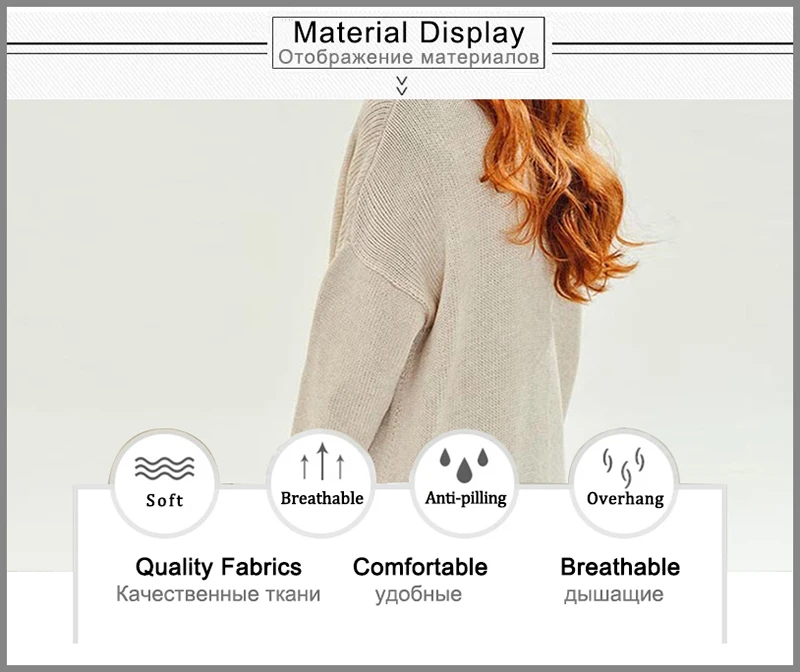
Task: Click the 'дышащие' text
Action: (x=614, y=594)
